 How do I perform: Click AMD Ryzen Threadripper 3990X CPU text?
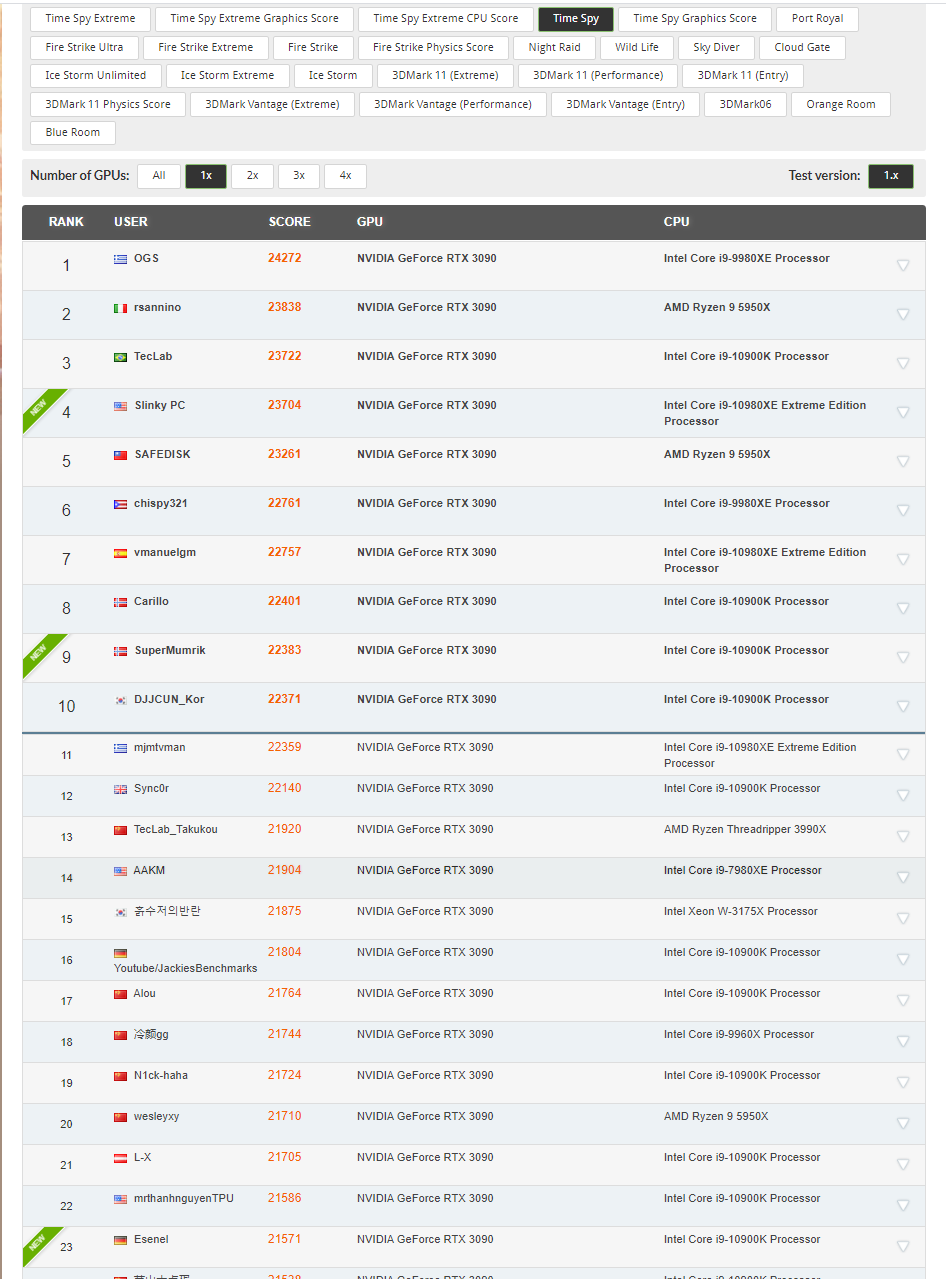pos(745,829)
